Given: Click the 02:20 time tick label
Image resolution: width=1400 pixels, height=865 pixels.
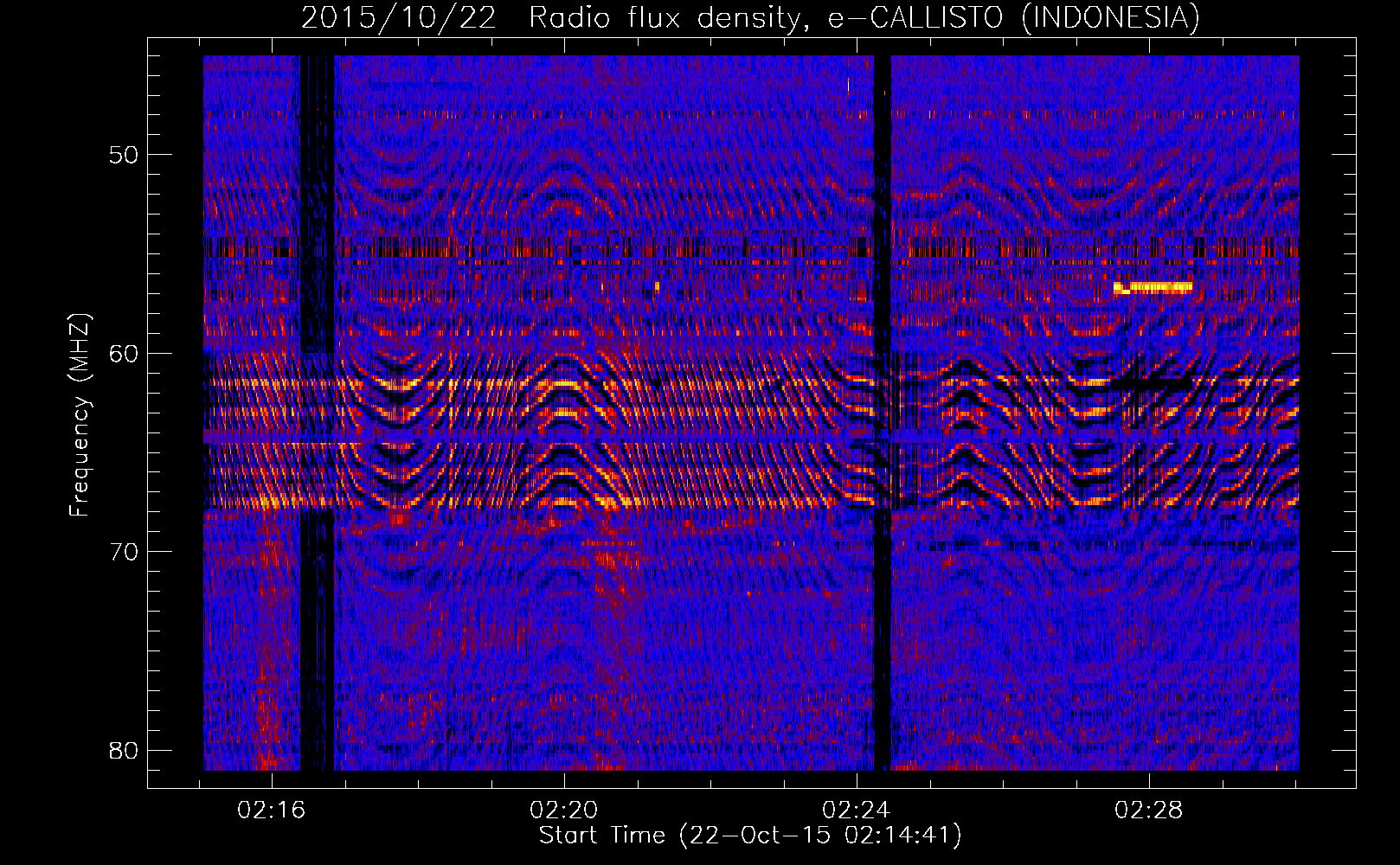Looking at the screenshot, I should 564,811.
